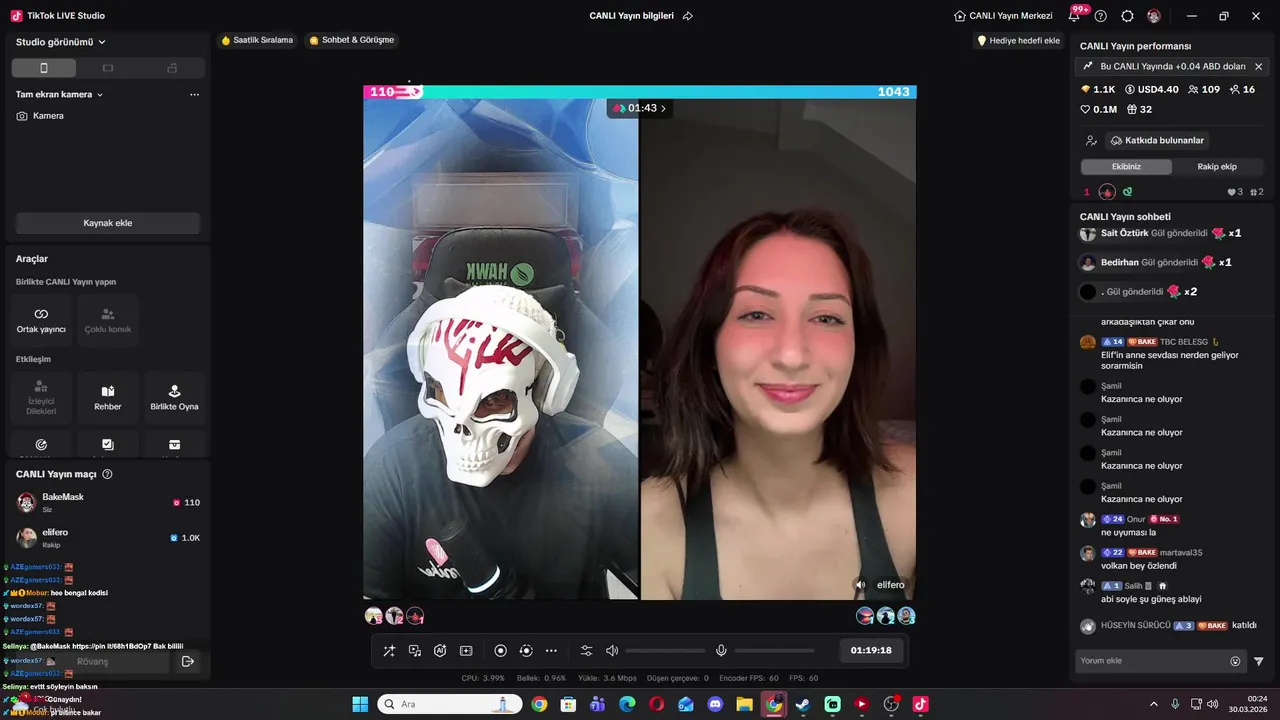The image size is (1280, 720).
Task: Mute the speaker output icon
Action: point(612,651)
